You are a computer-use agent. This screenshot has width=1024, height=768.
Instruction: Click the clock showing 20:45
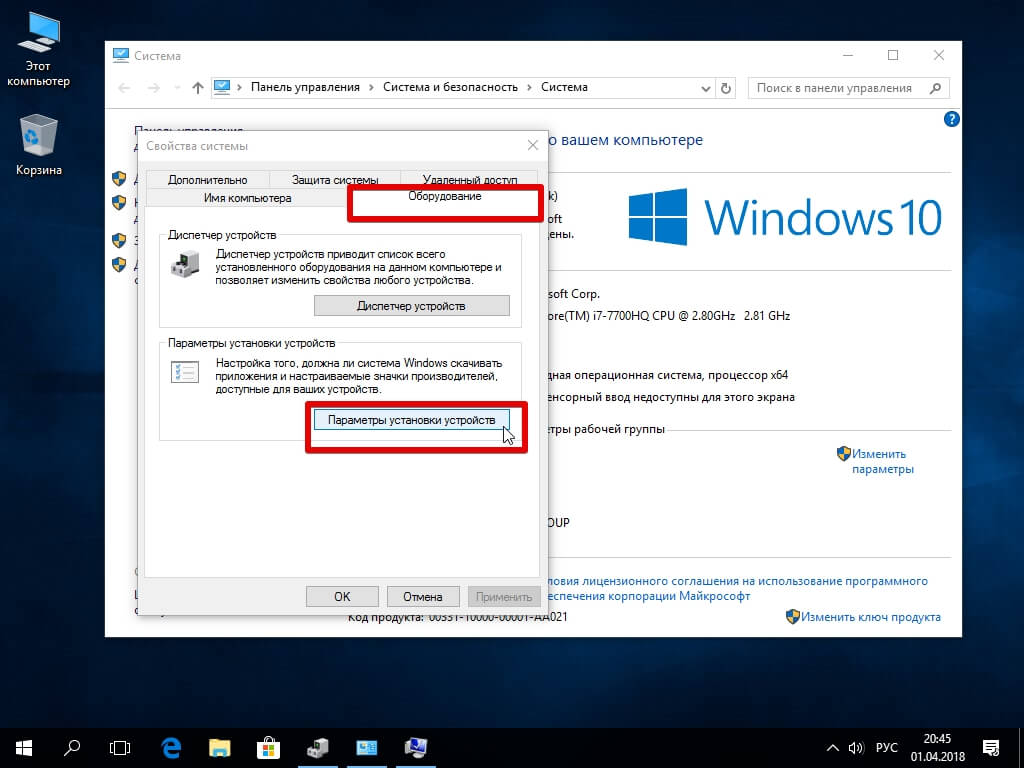937,739
